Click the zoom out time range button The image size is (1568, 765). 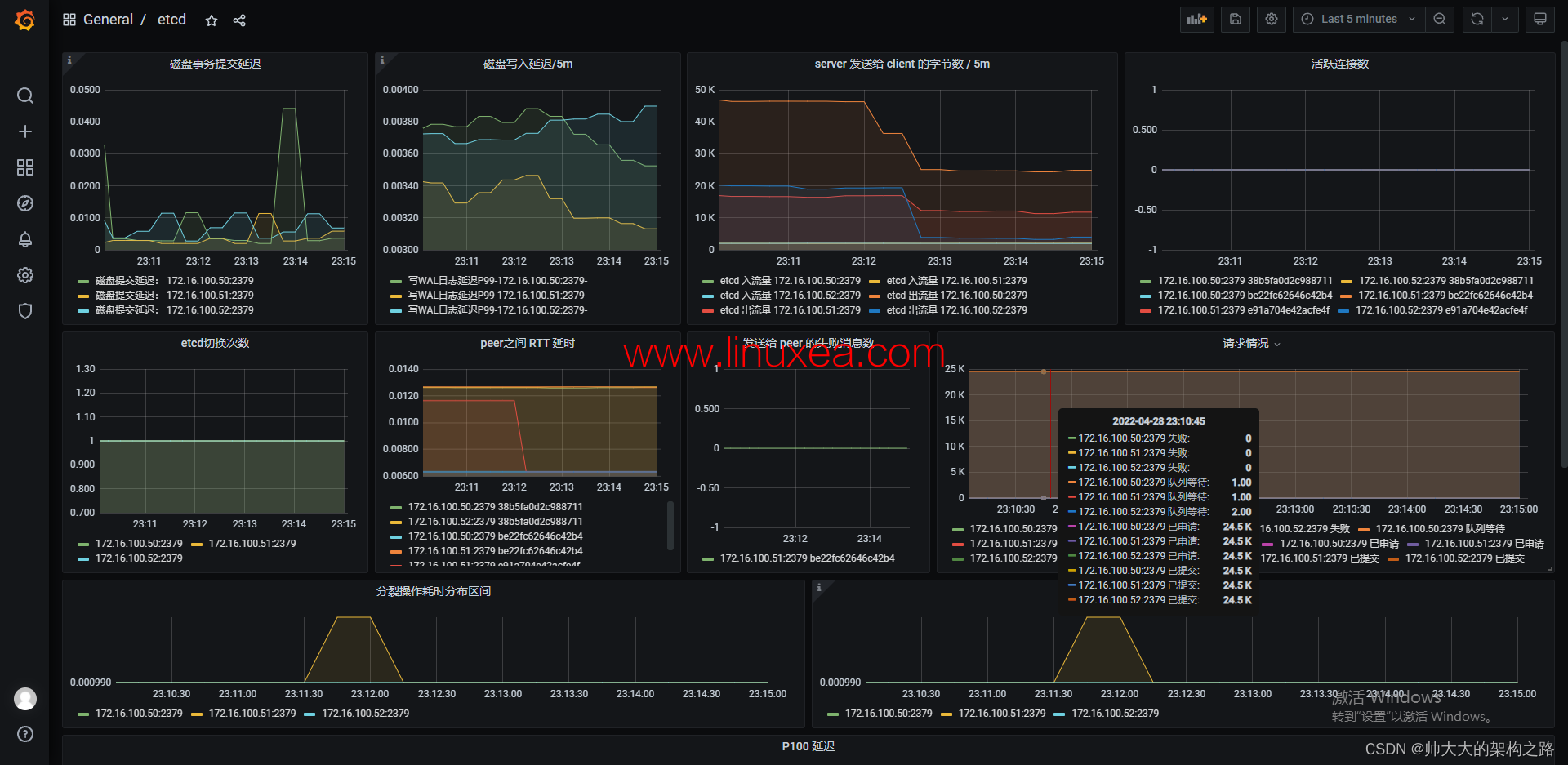click(1440, 19)
